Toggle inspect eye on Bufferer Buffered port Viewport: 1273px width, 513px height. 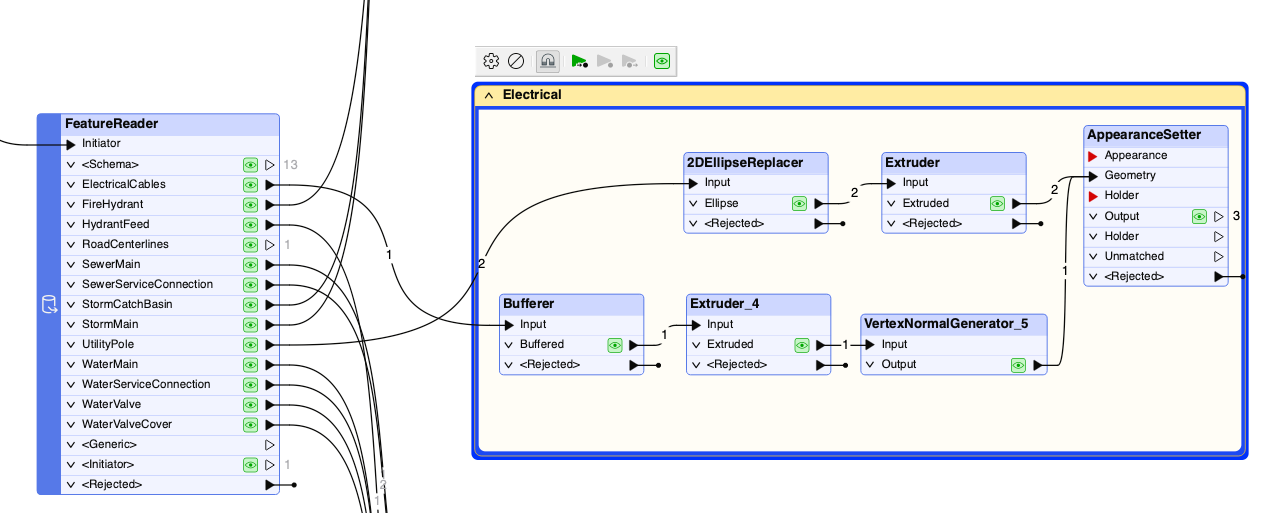click(615, 344)
